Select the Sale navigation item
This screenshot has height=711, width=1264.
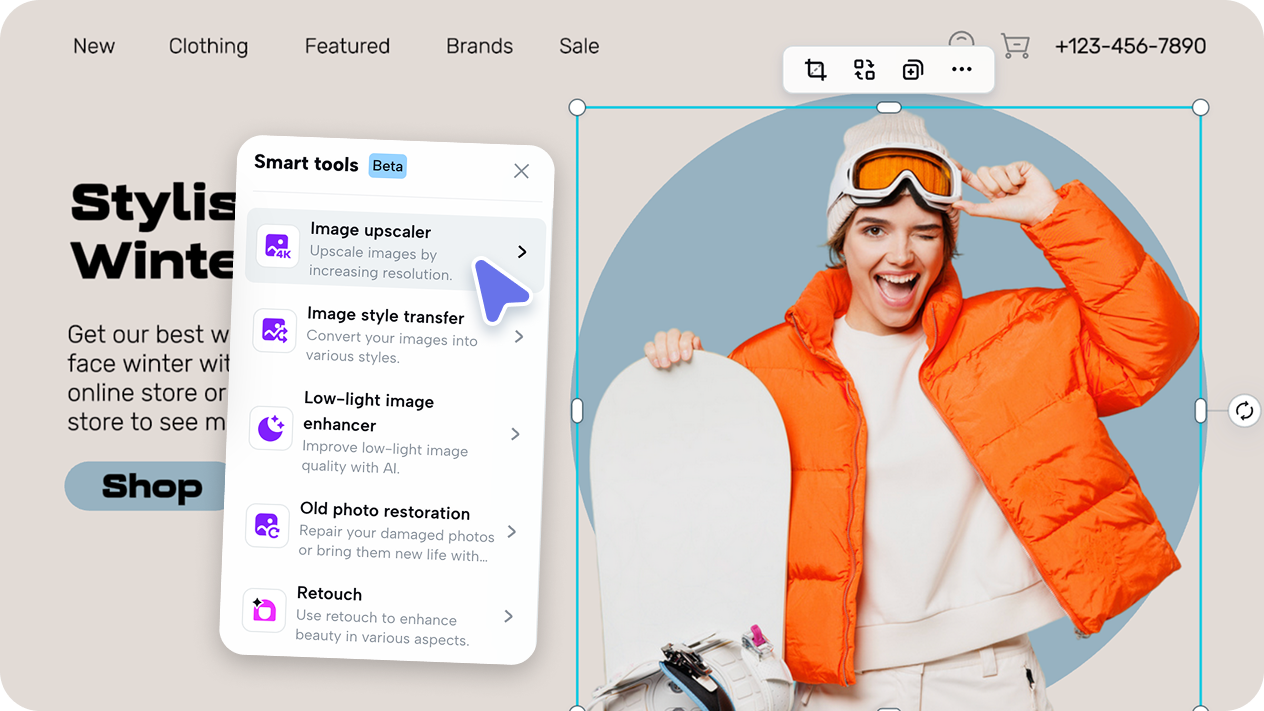pyautogui.click(x=578, y=46)
